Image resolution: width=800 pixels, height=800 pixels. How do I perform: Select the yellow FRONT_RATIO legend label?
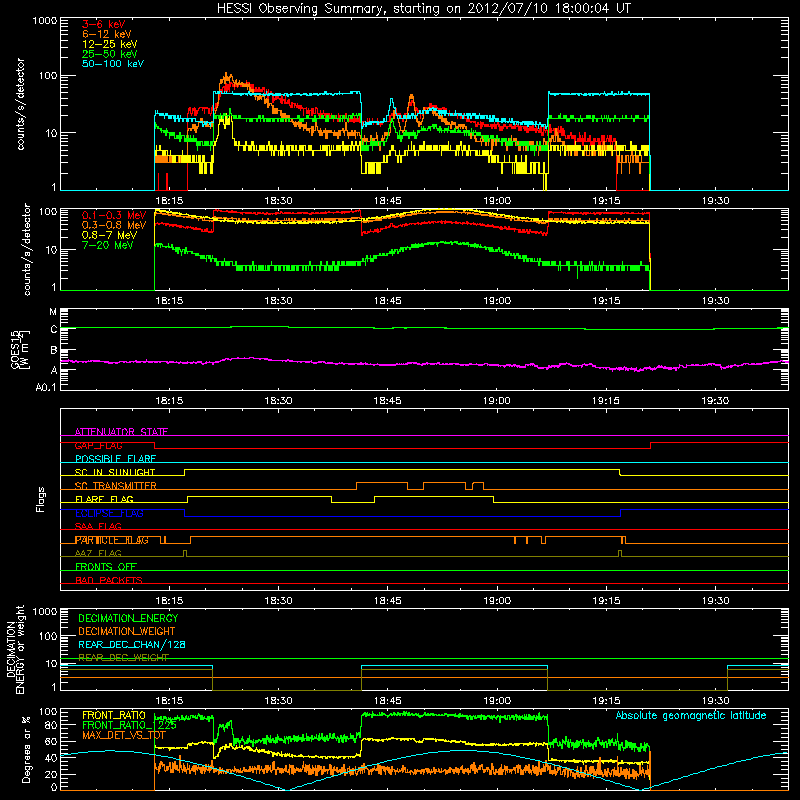(x=114, y=715)
